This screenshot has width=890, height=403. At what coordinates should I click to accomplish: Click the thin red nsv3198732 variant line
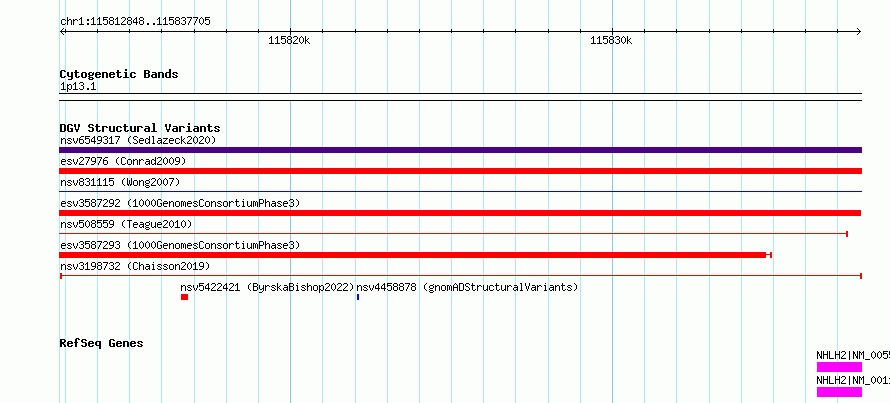point(460,276)
